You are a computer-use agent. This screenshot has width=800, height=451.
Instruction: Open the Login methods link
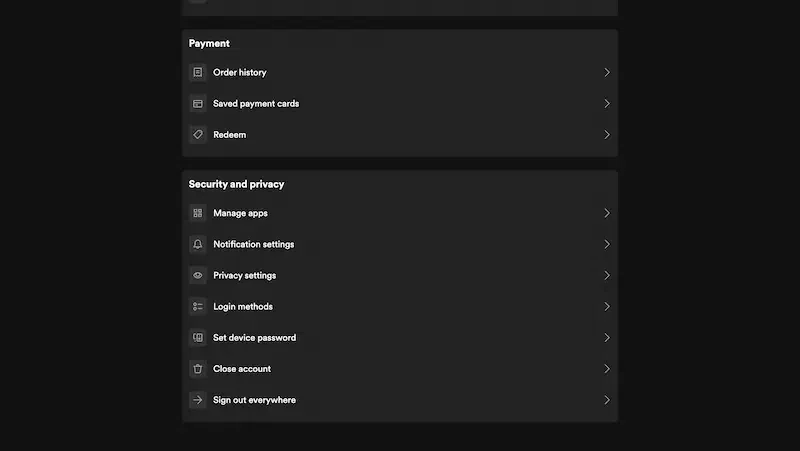pyautogui.click(x=242, y=306)
